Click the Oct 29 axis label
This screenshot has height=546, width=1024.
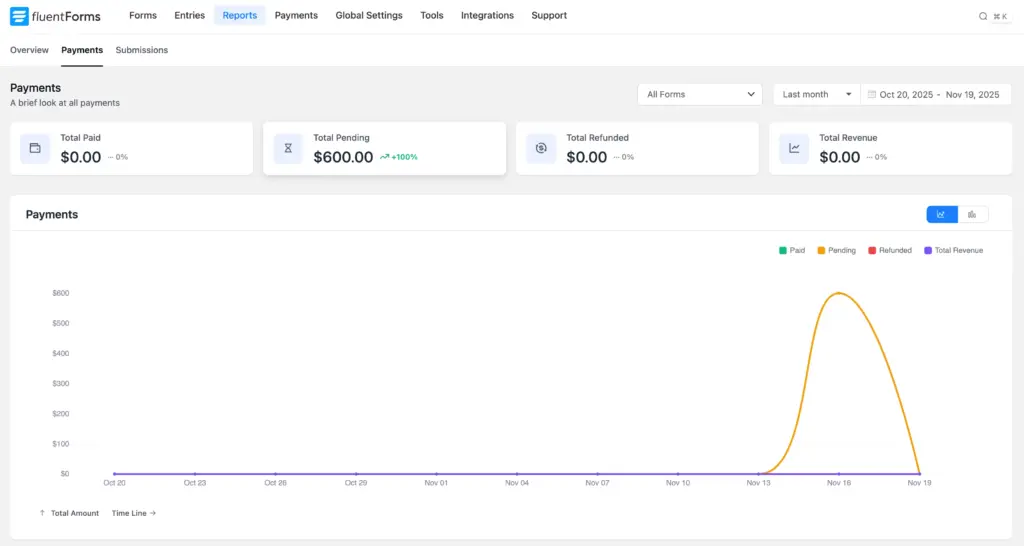pos(356,483)
